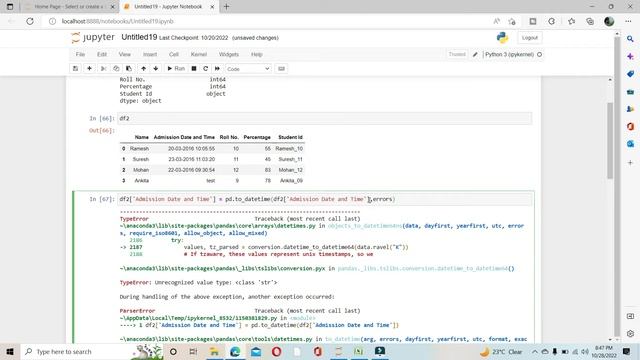Move selected cell down arrow
The width and height of the screenshot is (640, 360).
[x=156, y=69]
